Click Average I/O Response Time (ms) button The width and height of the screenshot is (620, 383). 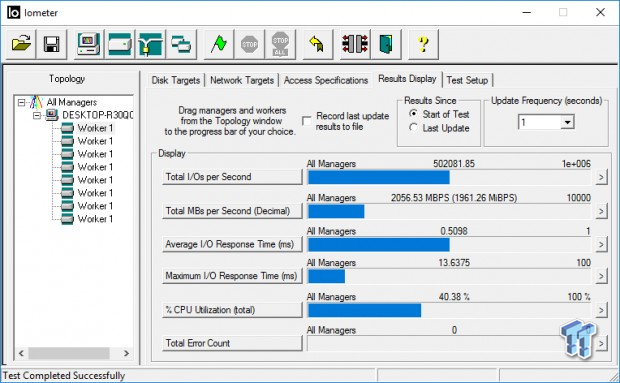232,244
